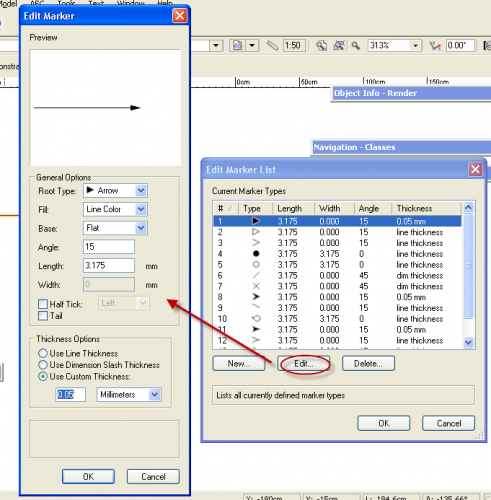
Task: Click the Angle input field
Action: (x=109, y=247)
